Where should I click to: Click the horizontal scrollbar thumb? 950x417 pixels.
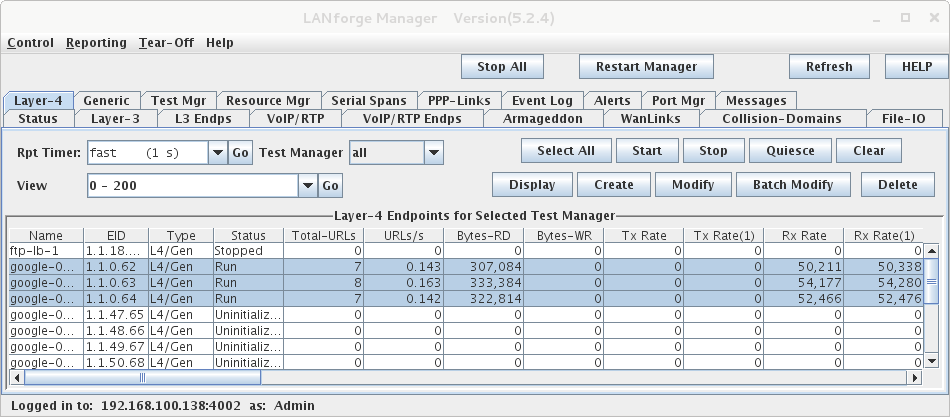click(x=142, y=378)
